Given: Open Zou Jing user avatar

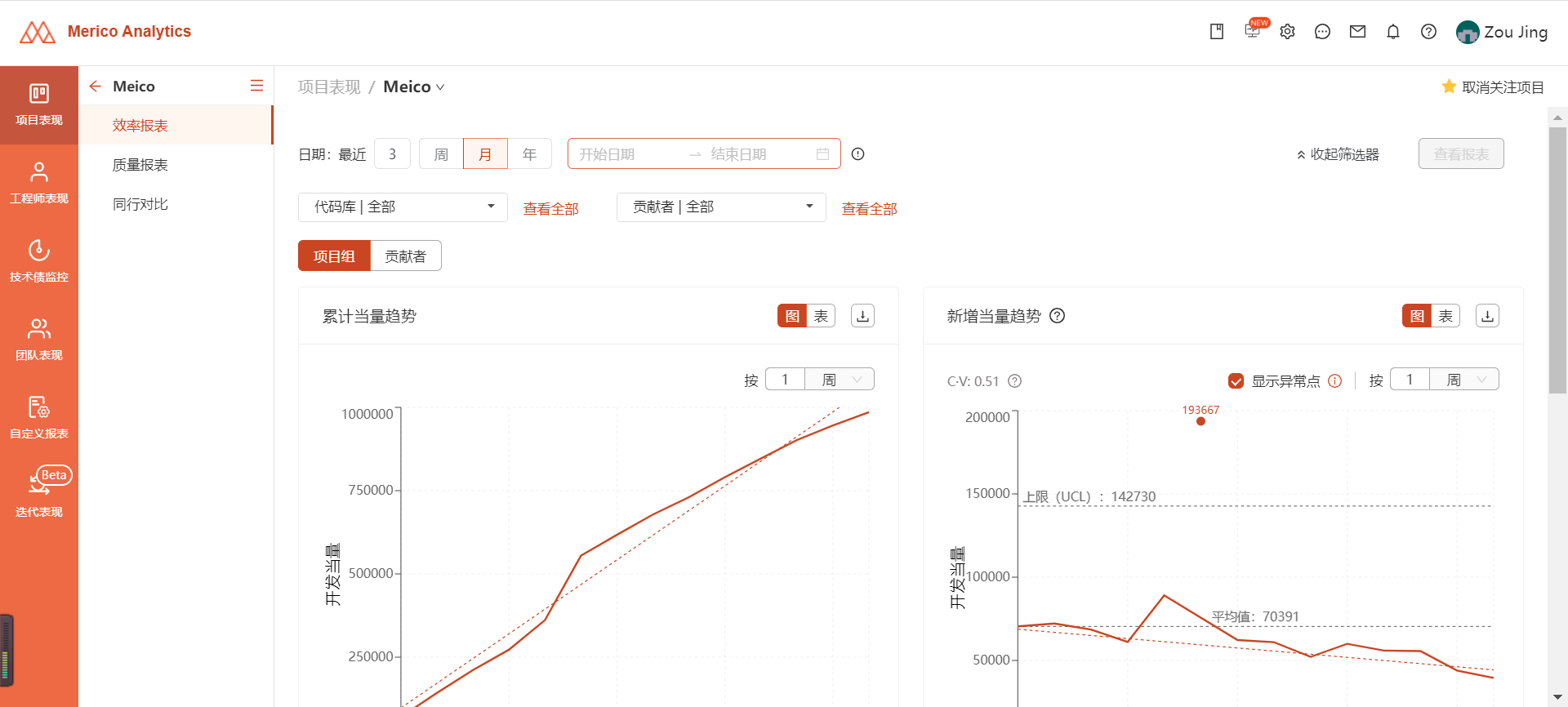Looking at the screenshot, I should [1468, 32].
